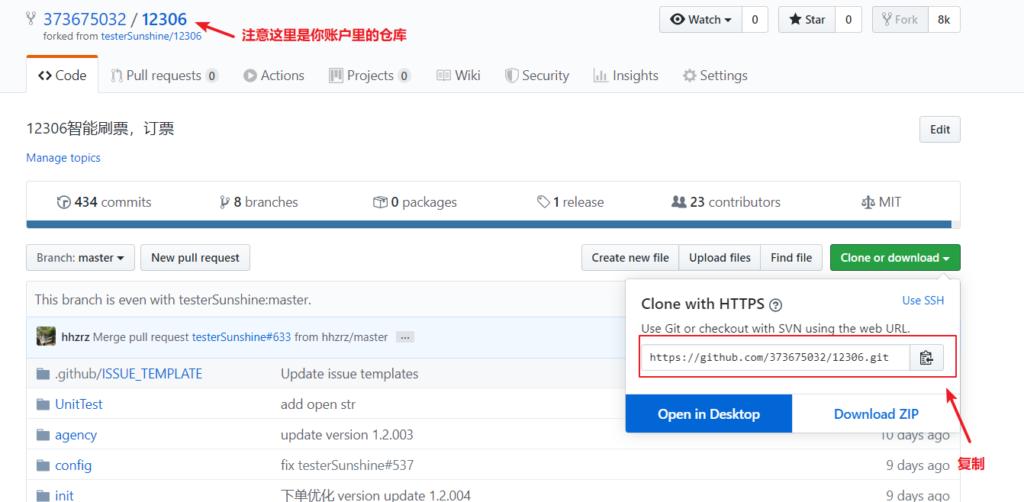
Task: View watchers count next to Watch
Action: [755, 20]
